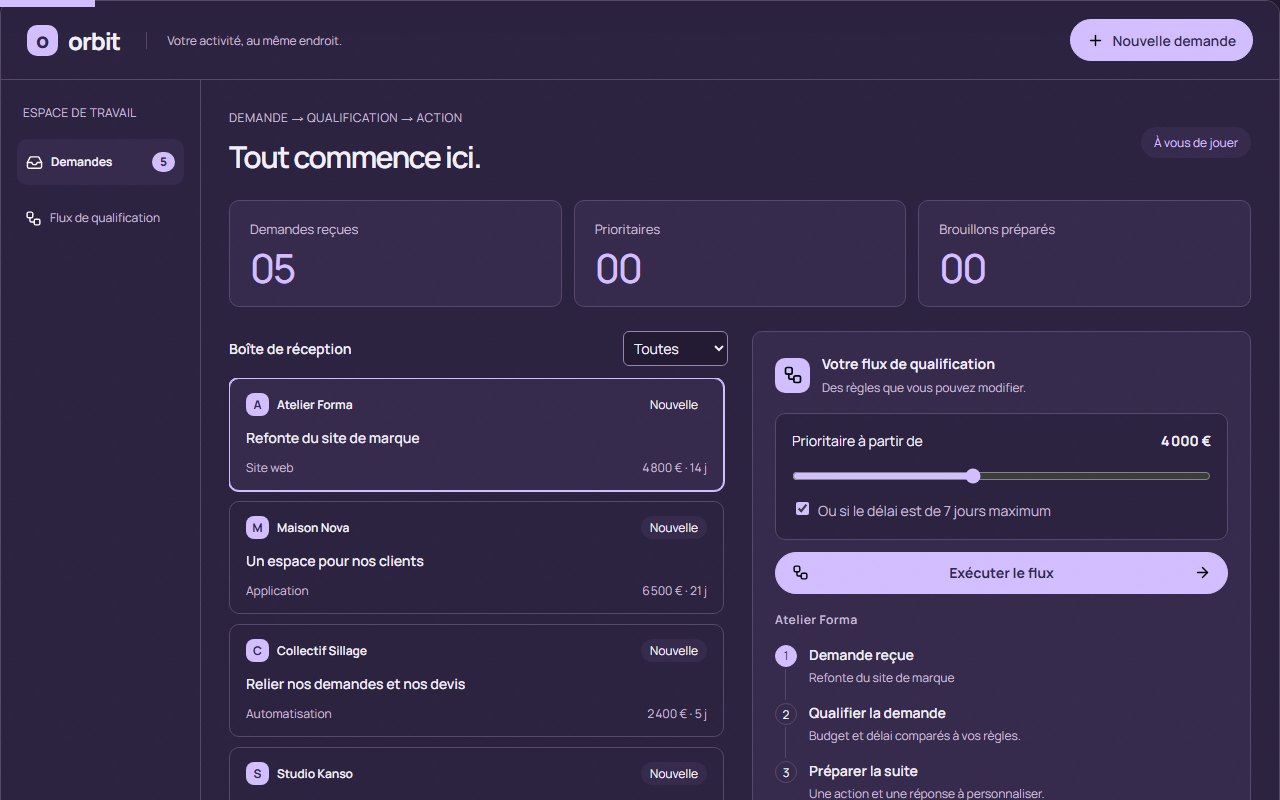Viewport: 1280px width, 800px height.
Task: Click step 2 circle Qualifier la demande
Action: click(786, 714)
